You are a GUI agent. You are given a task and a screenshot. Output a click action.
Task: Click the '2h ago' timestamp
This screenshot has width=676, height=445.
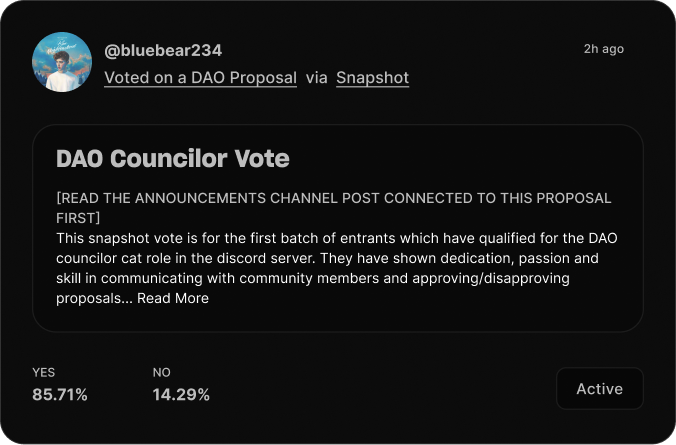tap(604, 49)
